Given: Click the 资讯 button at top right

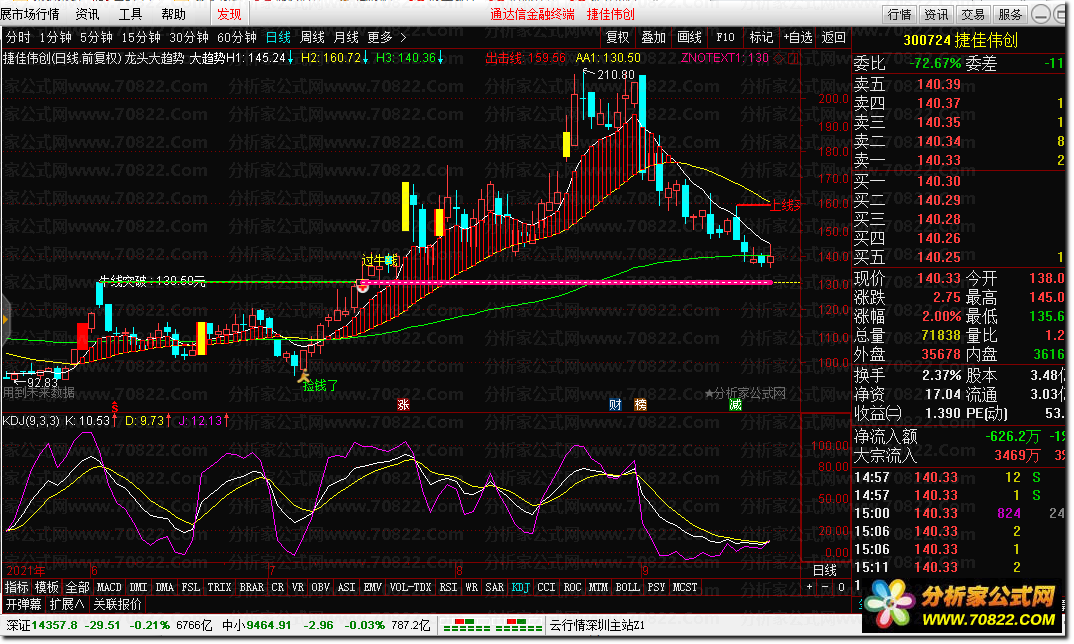Looking at the screenshot, I should 936,14.
